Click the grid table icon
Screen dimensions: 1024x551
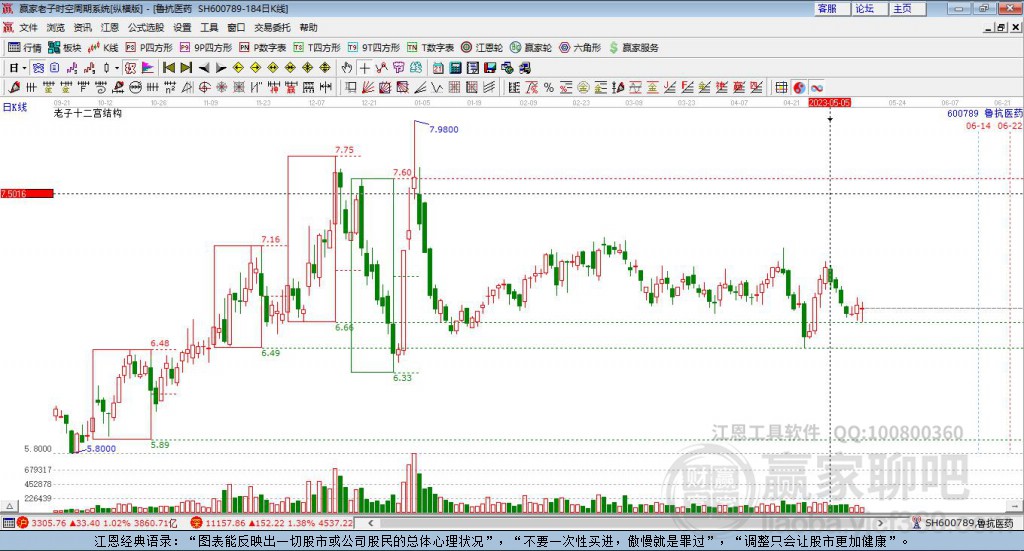[x=781, y=87]
